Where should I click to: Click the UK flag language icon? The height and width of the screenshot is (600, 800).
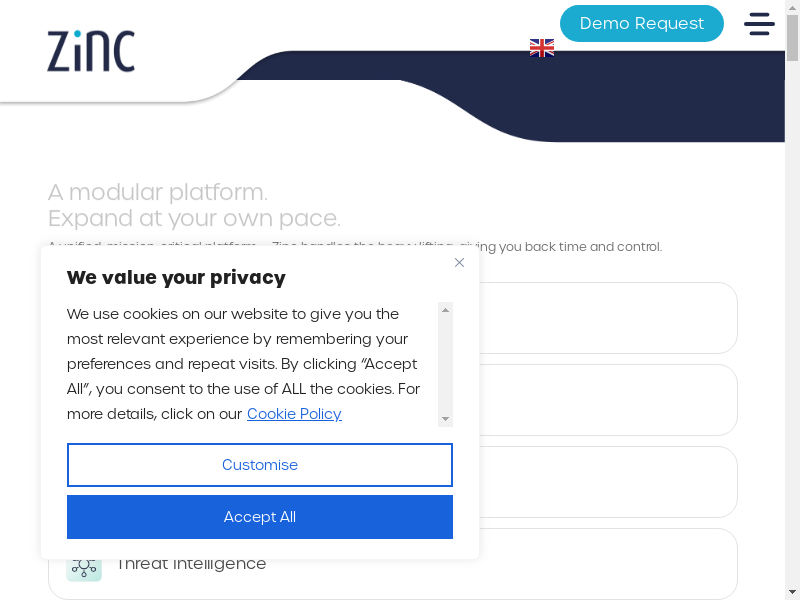tap(542, 48)
